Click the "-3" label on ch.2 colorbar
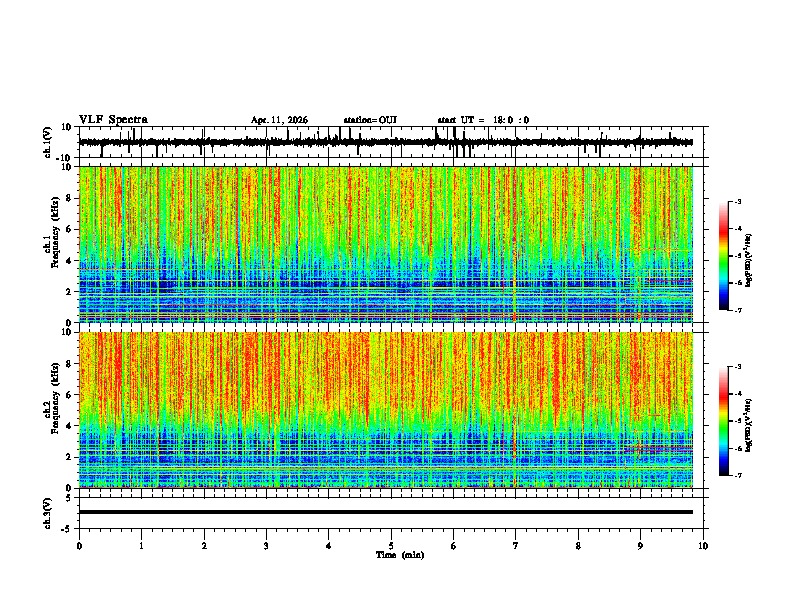 click(737, 367)
